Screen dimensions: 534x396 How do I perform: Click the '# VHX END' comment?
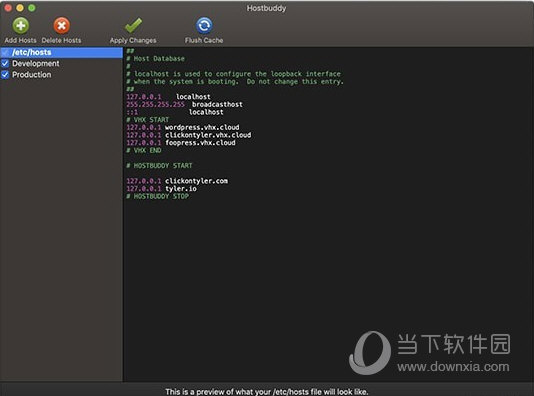point(144,150)
